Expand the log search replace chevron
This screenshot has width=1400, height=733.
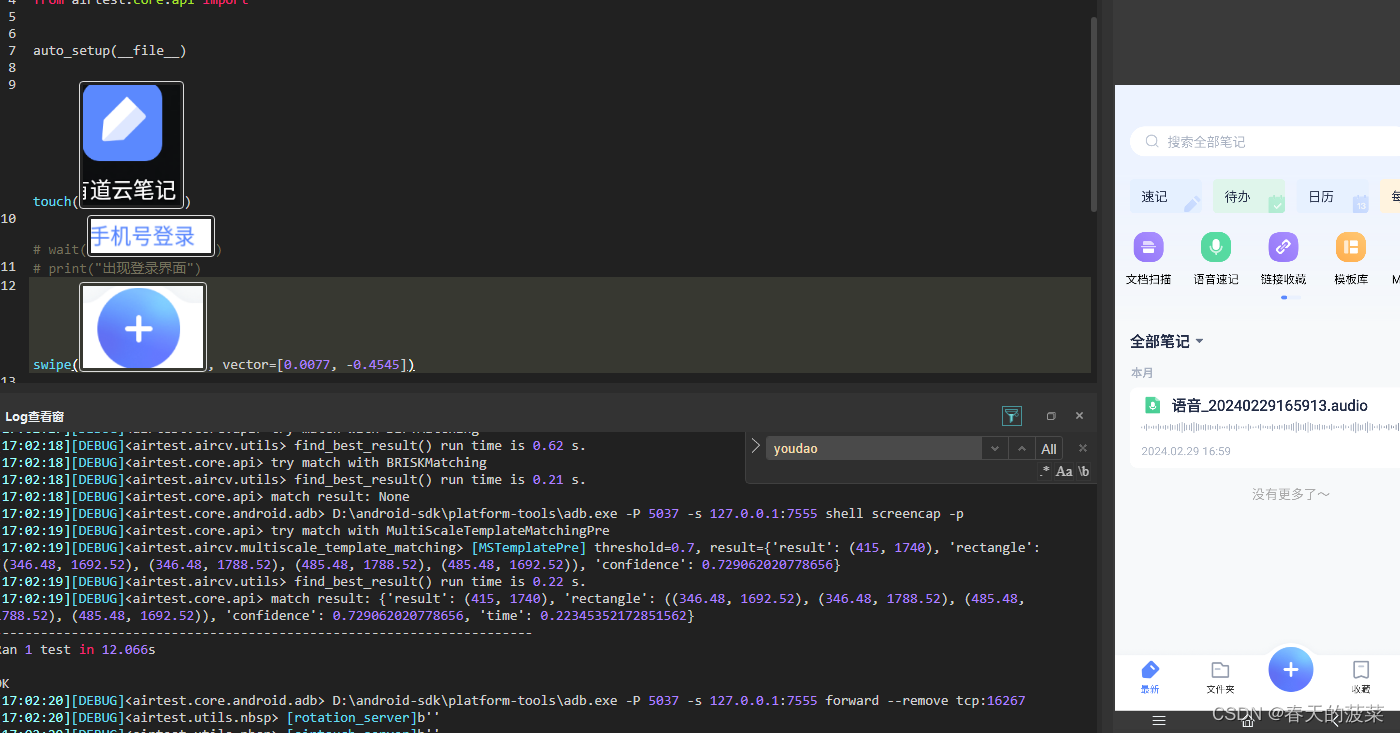756,448
